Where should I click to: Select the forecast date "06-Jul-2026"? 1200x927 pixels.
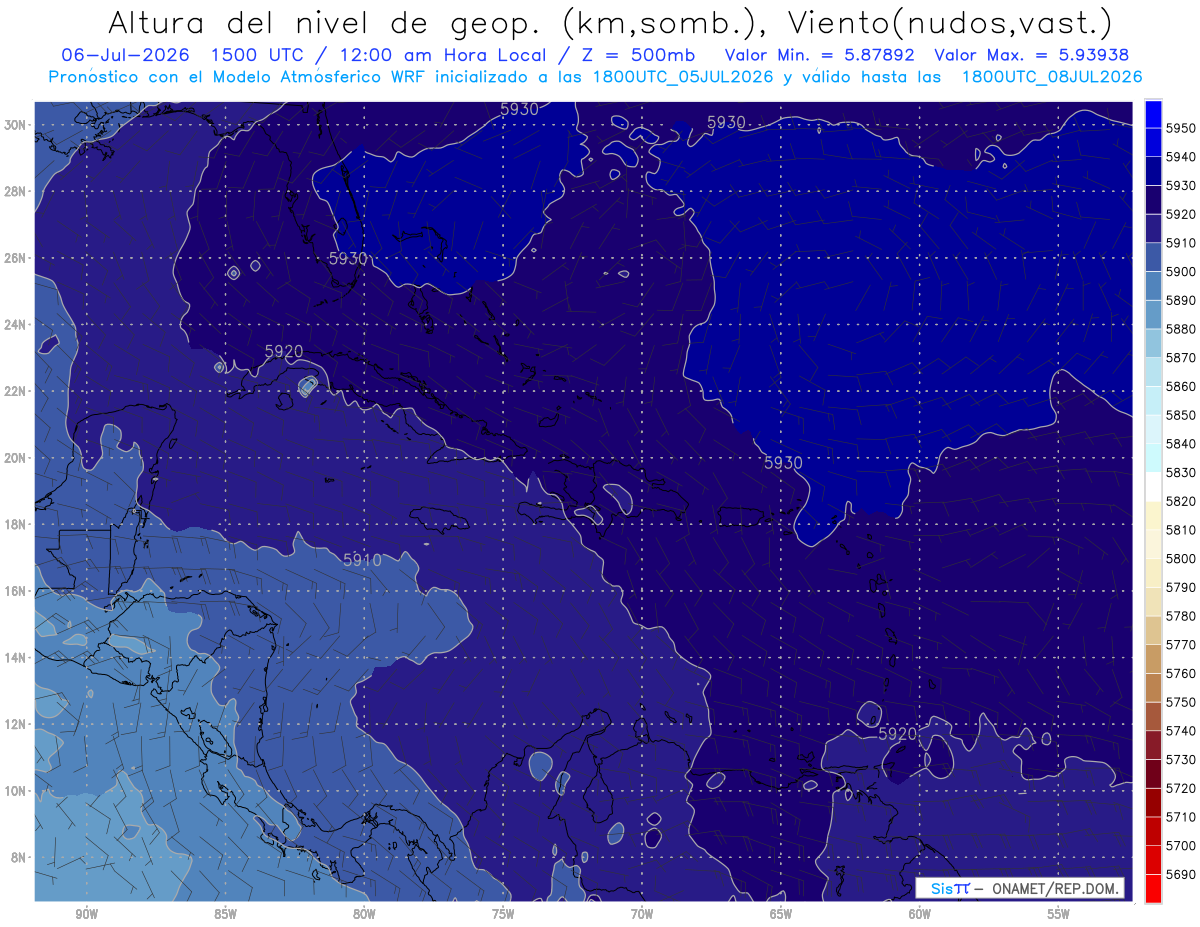point(126,55)
